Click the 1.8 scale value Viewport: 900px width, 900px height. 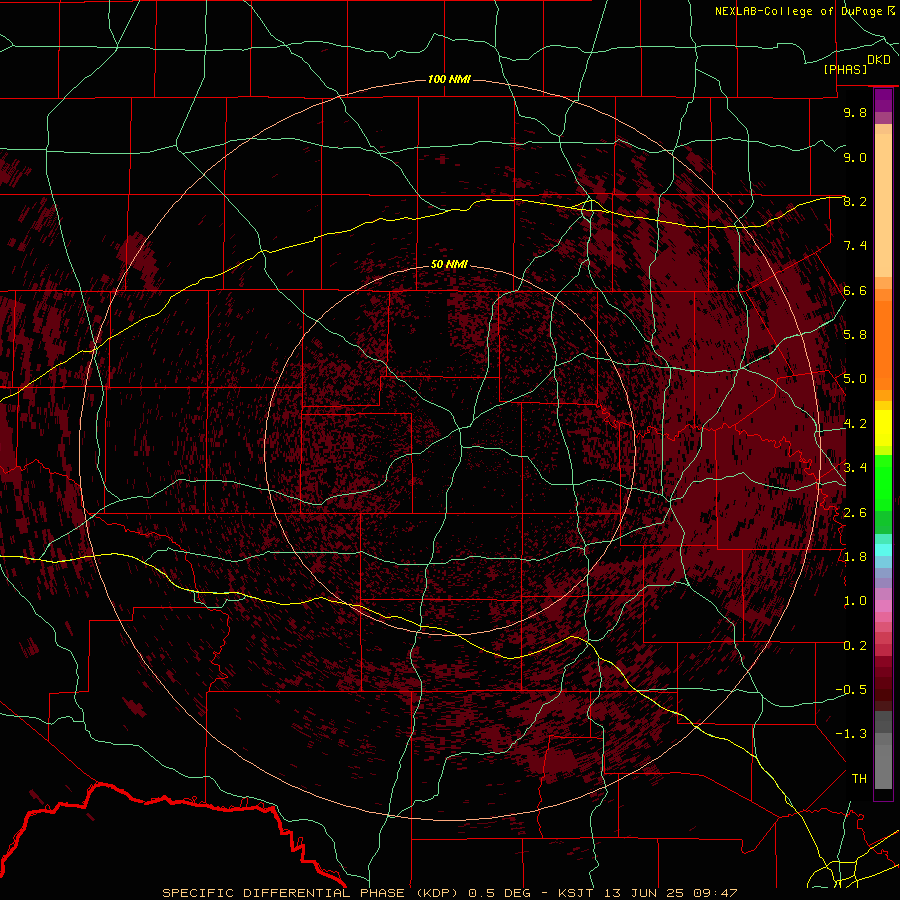(855, 556)
